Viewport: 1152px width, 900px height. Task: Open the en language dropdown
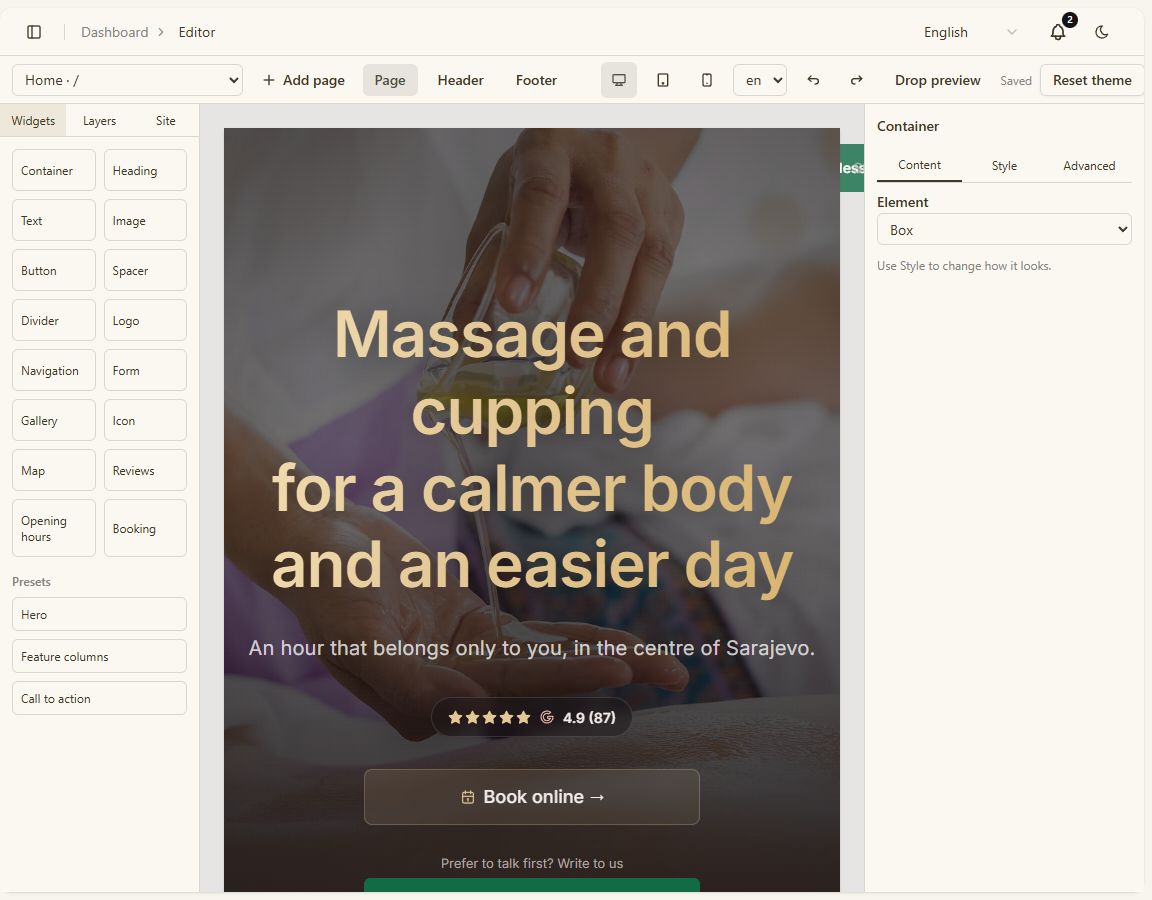click(x=760, y=80)
